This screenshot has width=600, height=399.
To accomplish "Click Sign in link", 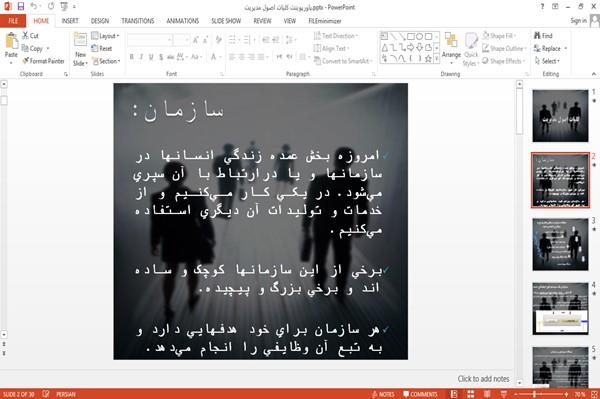I will coord(578,21).
